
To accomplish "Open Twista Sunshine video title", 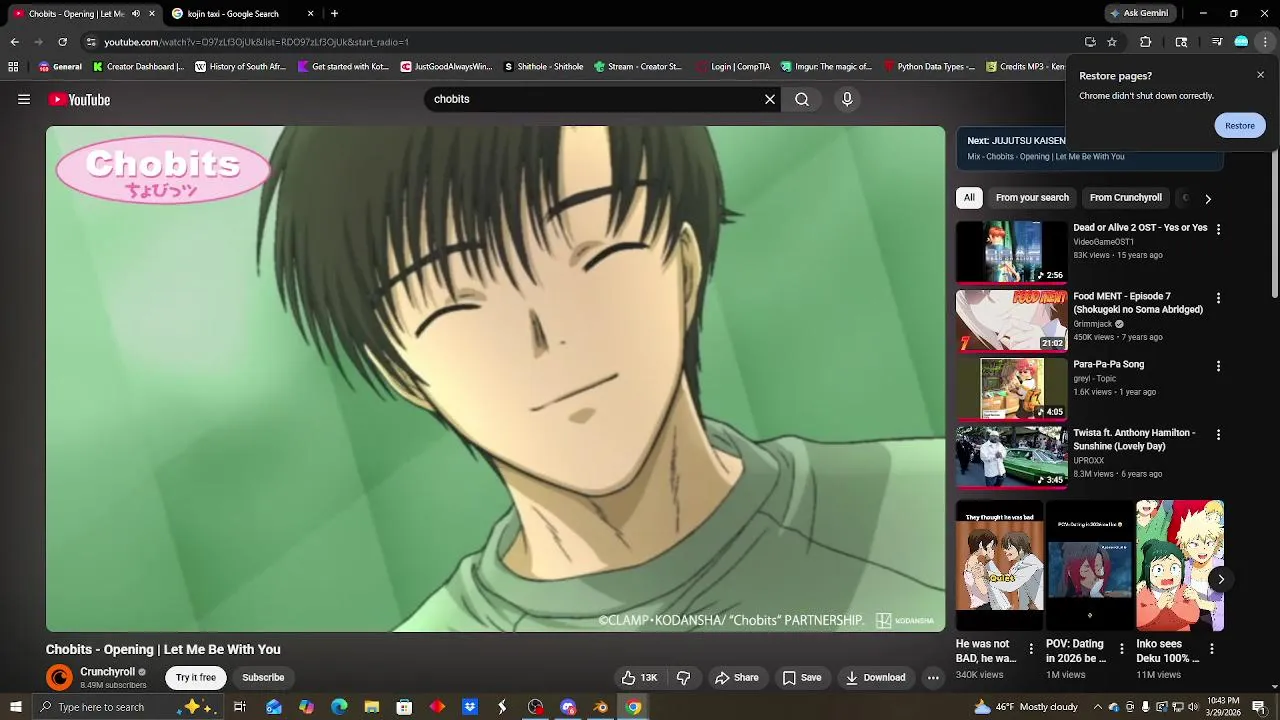I will click(x=1134, y=440).
